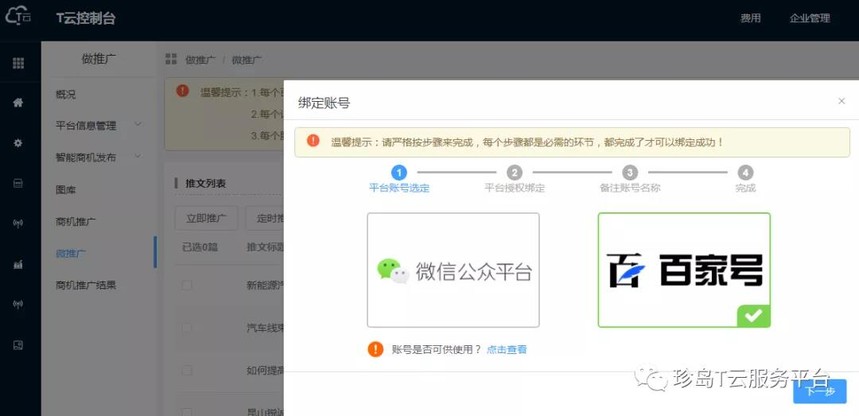Click the T云 cloud logo icon

pos(18,17)
